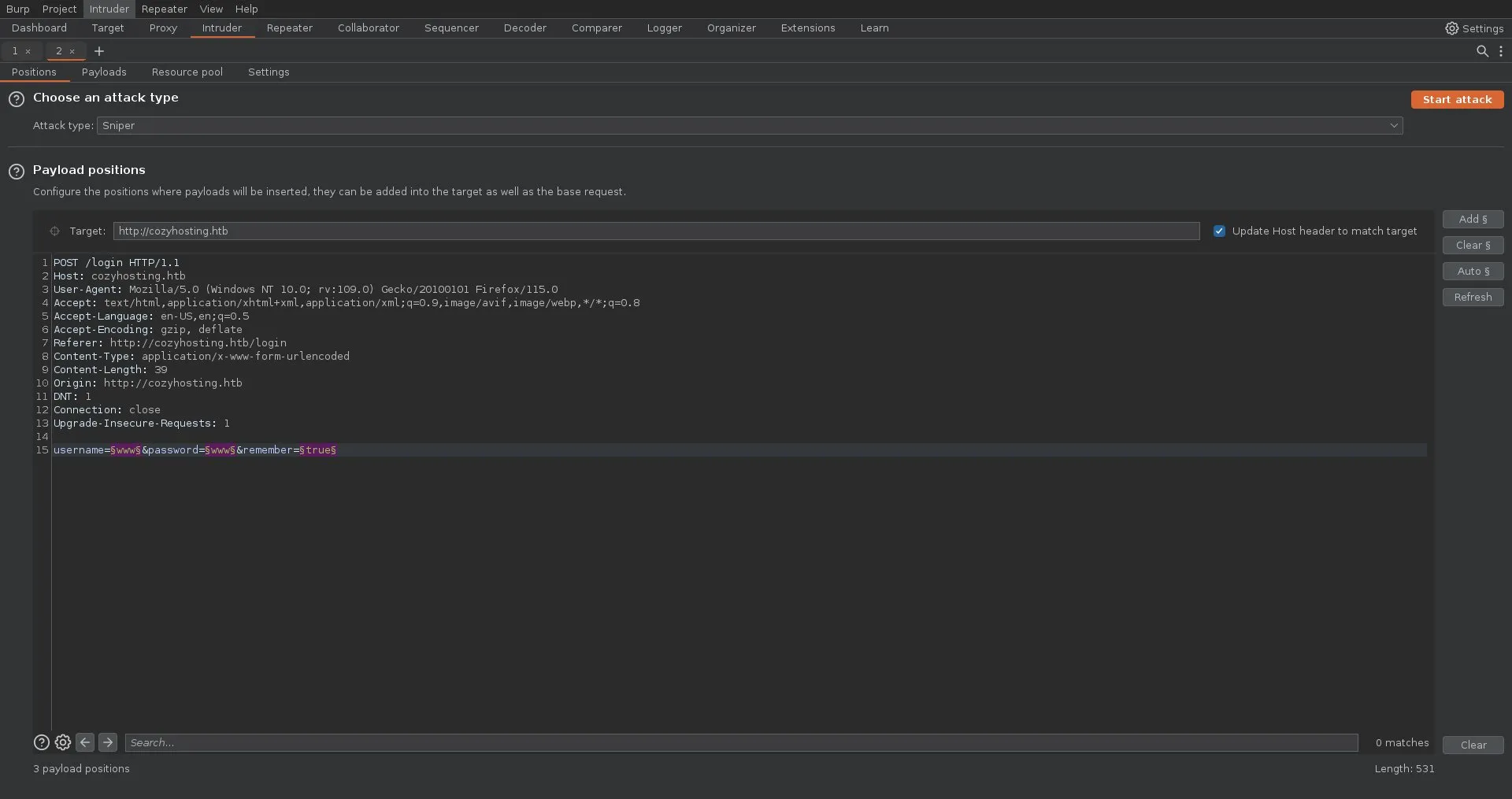
Task: Open help for Payload positions
Action: (x=17, y=172)
